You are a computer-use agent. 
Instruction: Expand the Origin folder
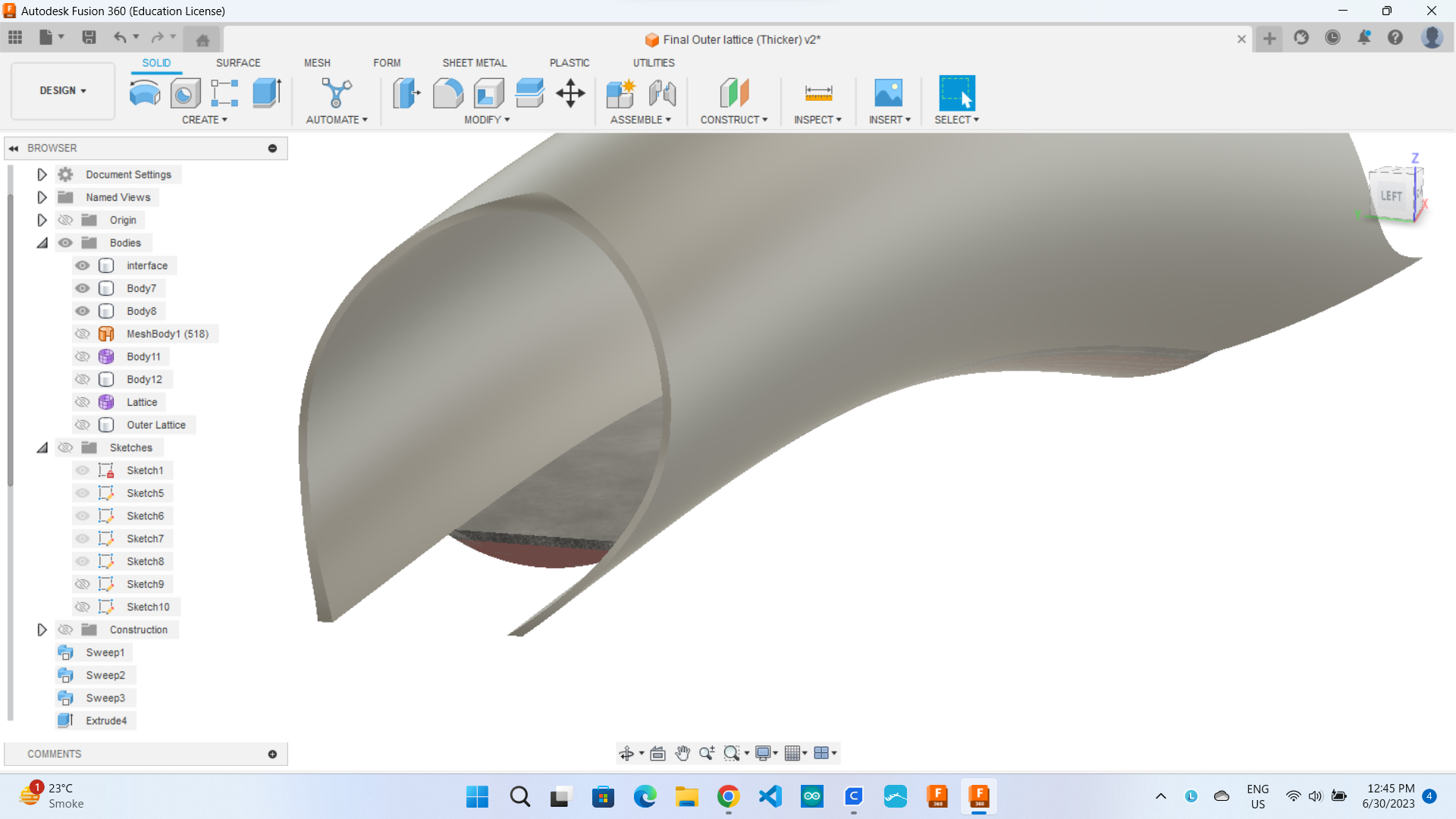coord(42,220)
